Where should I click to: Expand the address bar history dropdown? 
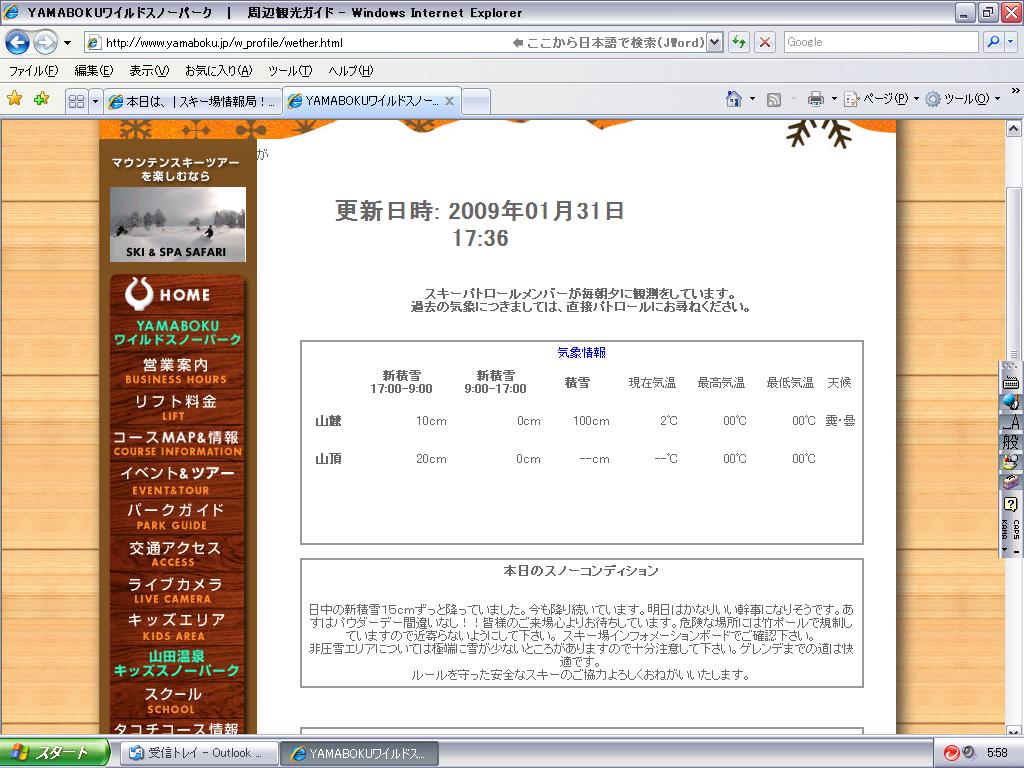pyautogui.click(x=715, y=42)
